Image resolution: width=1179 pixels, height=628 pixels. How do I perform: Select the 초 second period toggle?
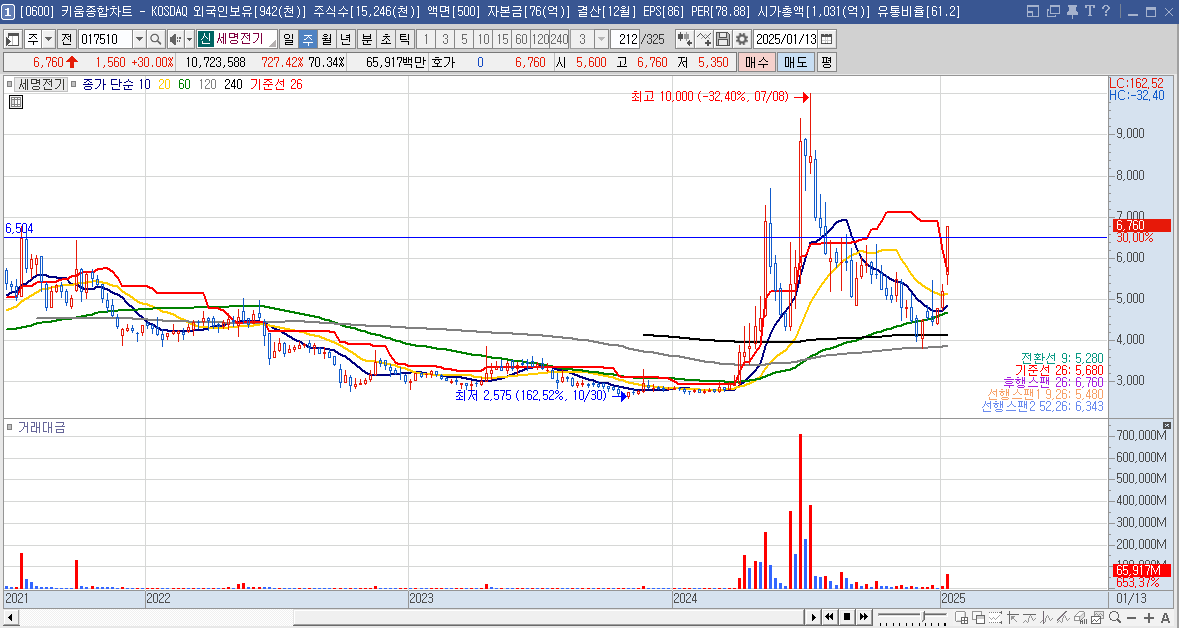(x=386, y=39)
